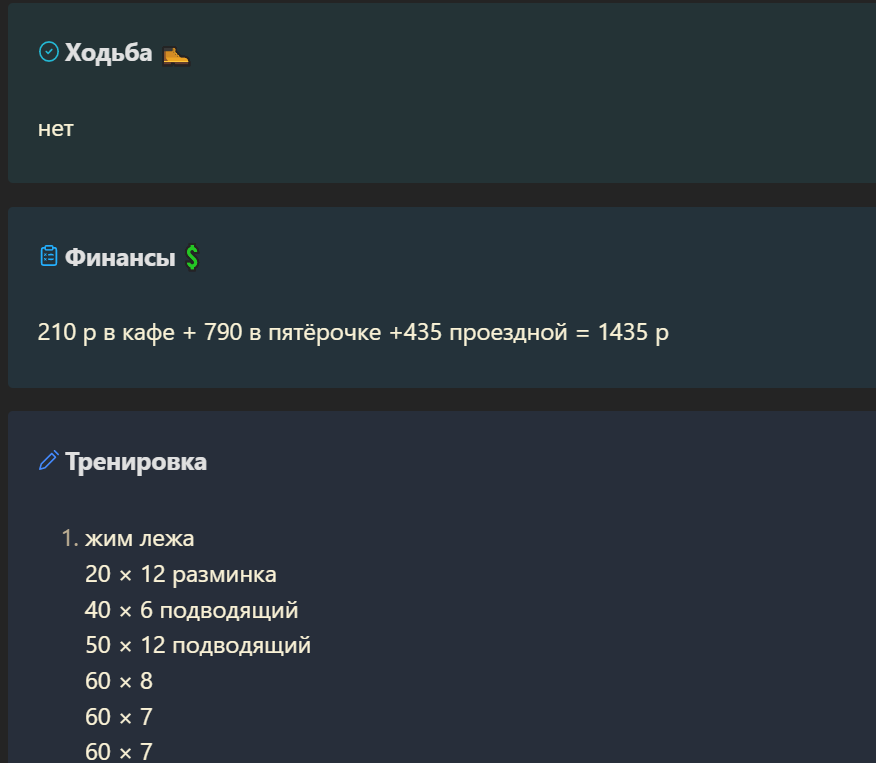
Task: Click the clipboard icon beside Финансы
Action: pyautogui.click(x=49, y=256)
